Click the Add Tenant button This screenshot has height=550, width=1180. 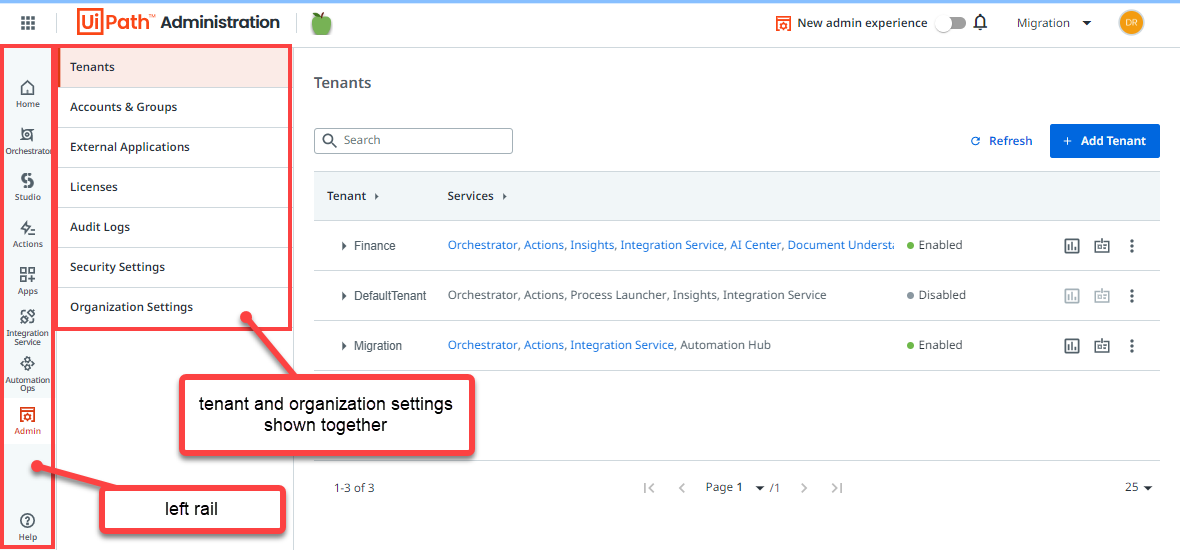pyautogui.click(x=1105, y=141)
